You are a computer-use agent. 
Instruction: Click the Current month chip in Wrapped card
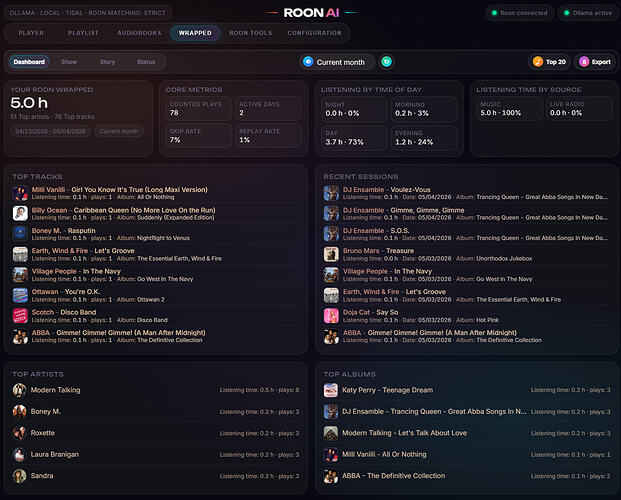119,131
